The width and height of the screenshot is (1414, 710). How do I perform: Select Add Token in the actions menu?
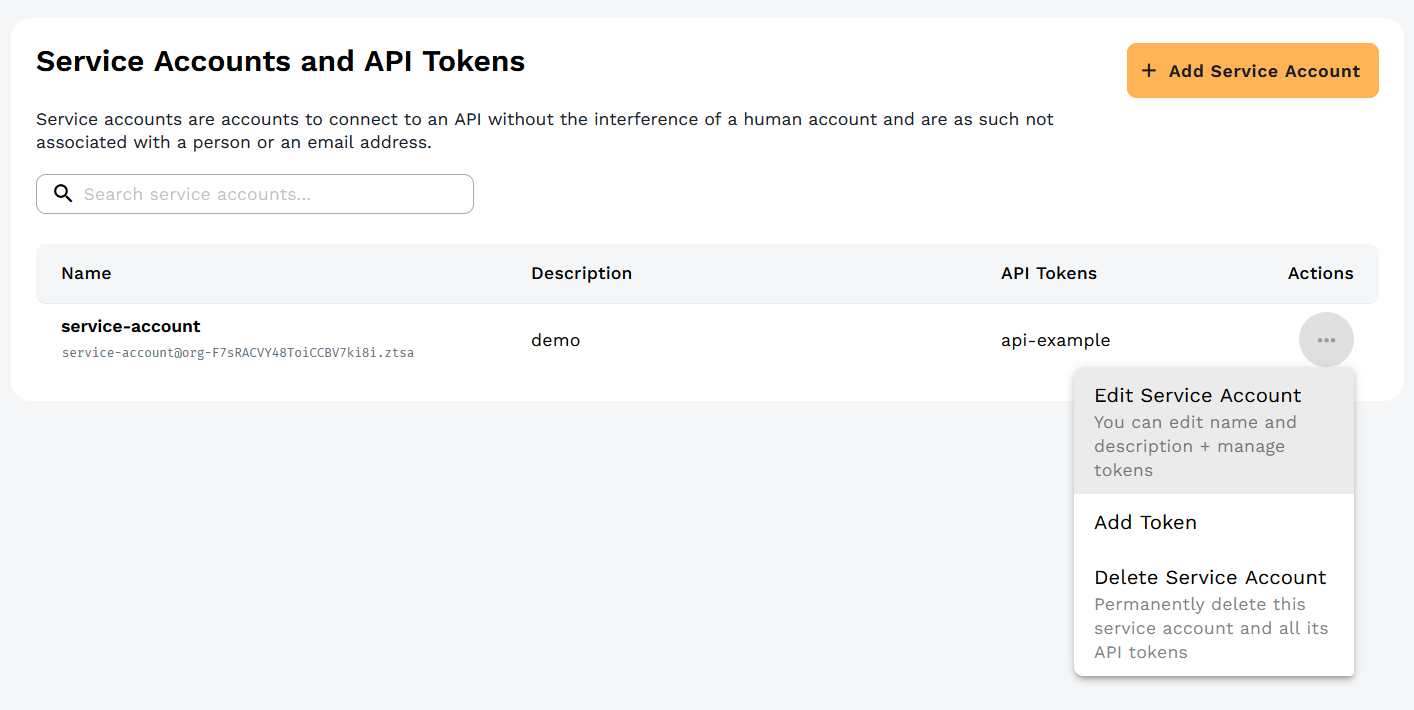[x=1145, y=522]
